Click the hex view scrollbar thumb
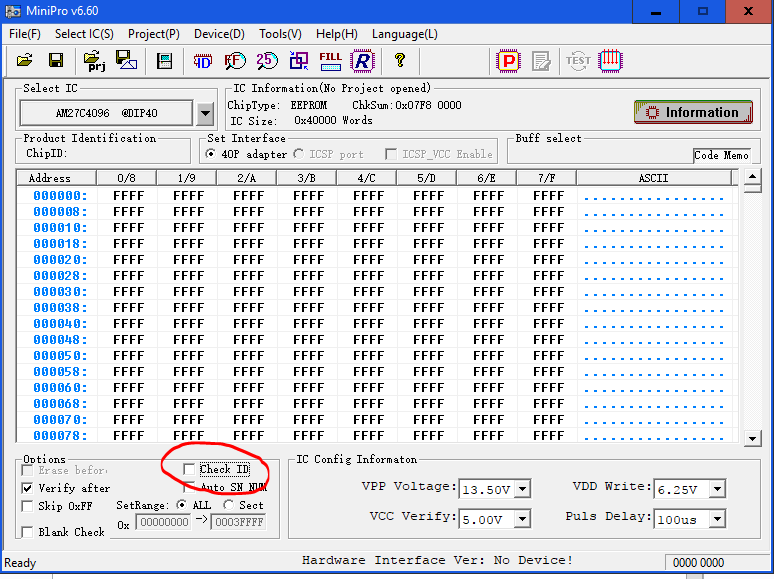The image size is (774, 579). [752, 189]
